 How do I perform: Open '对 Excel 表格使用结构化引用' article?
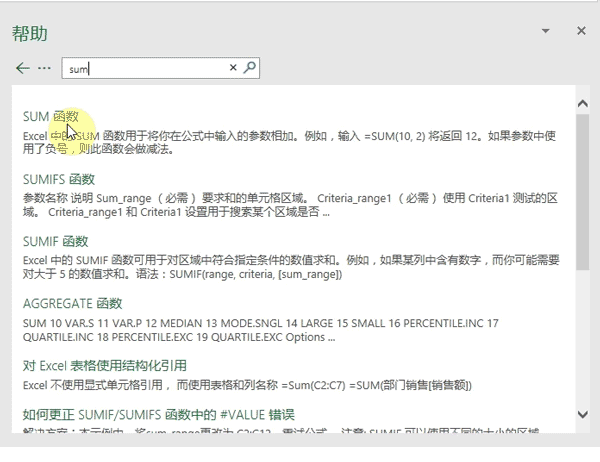[x=104, y=366]
